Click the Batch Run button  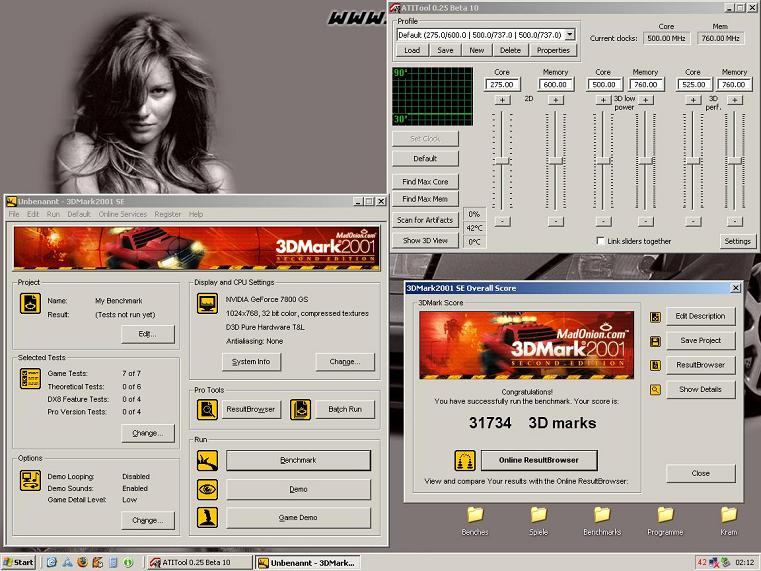pyautogui.click(x=345, y=409)
